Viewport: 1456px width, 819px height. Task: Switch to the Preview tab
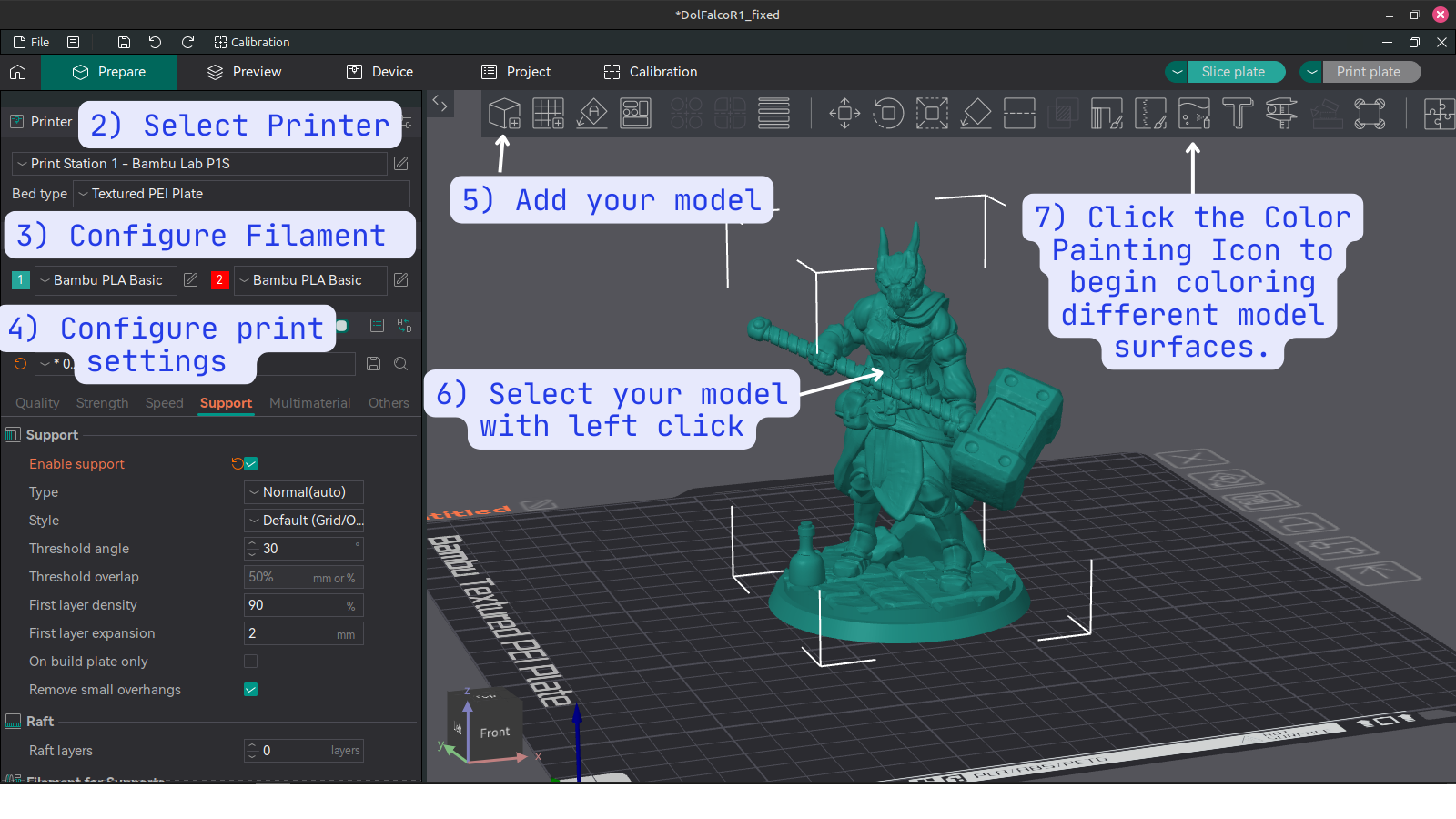tap(245, 72)
